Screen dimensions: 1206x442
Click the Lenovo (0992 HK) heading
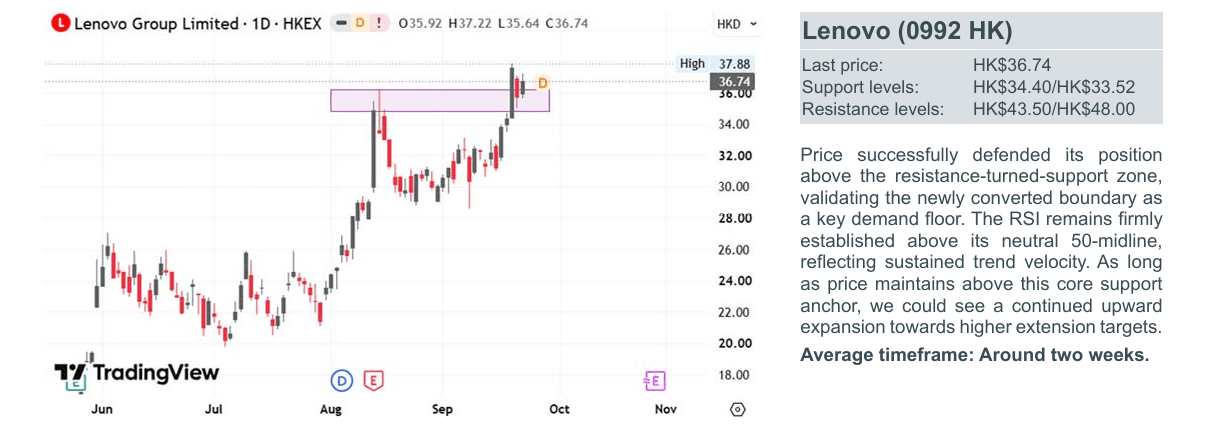907,31
